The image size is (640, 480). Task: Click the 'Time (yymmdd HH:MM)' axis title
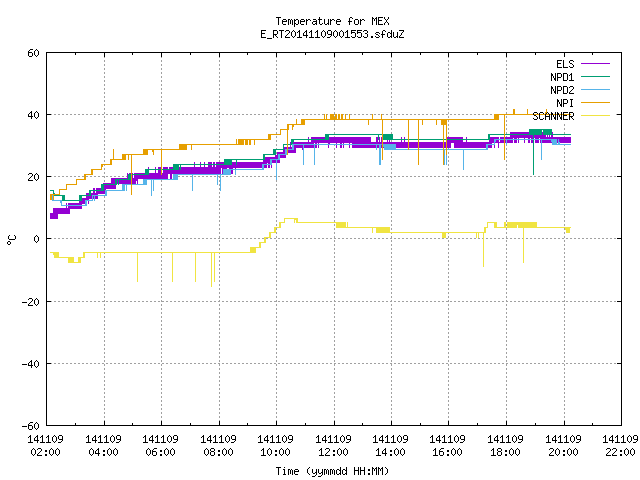pos(332,471)
